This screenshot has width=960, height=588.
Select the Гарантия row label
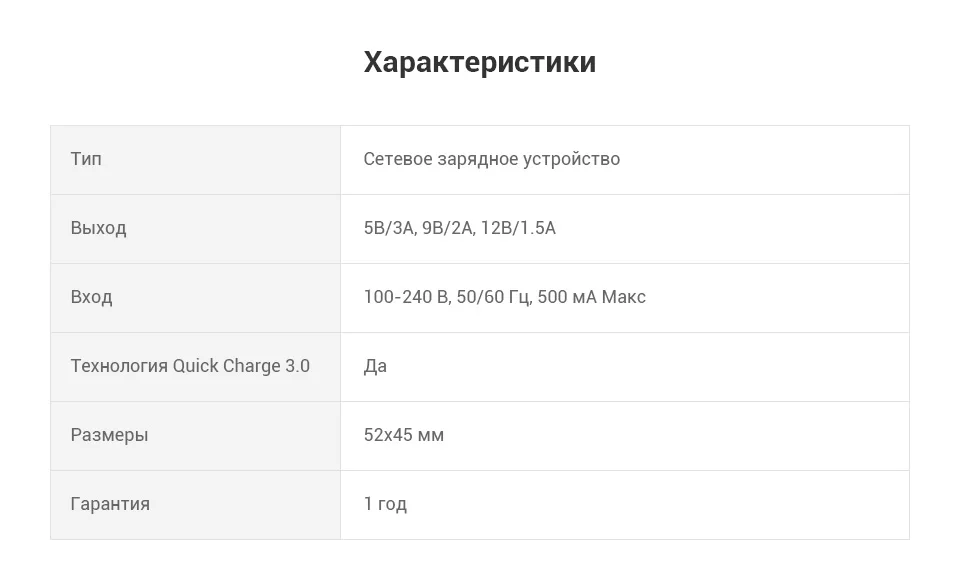click(x=110, y=504)
